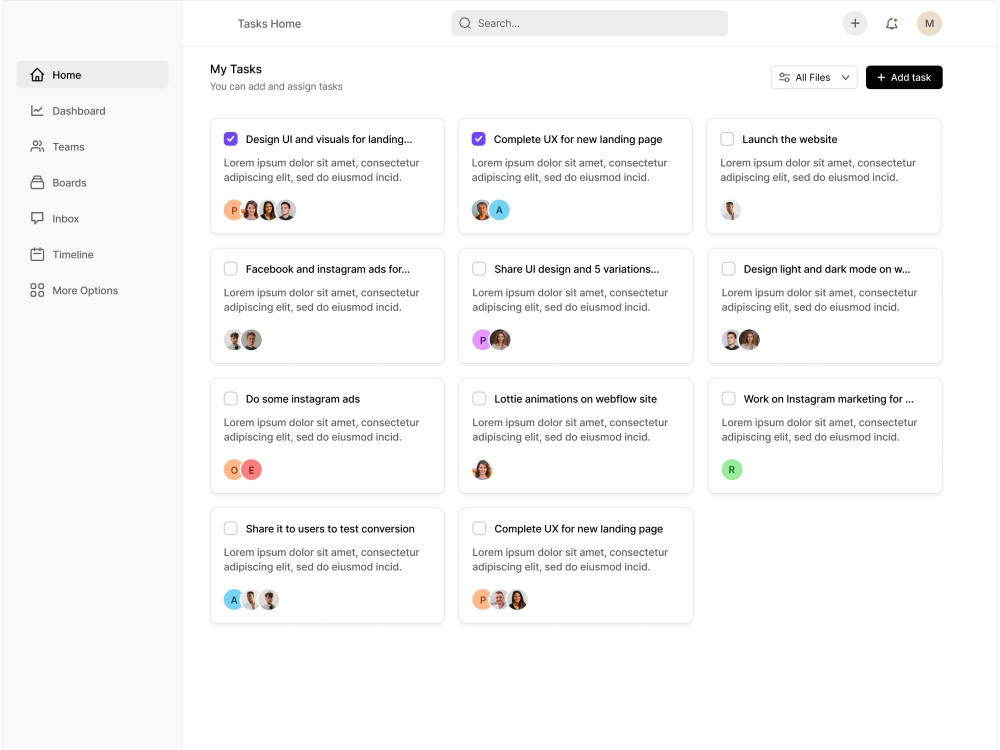The width and height of the screenshot is (1000, 750).
Task: Check the Launch the website task
Action: pyautogui.click(x=727, y=139)
